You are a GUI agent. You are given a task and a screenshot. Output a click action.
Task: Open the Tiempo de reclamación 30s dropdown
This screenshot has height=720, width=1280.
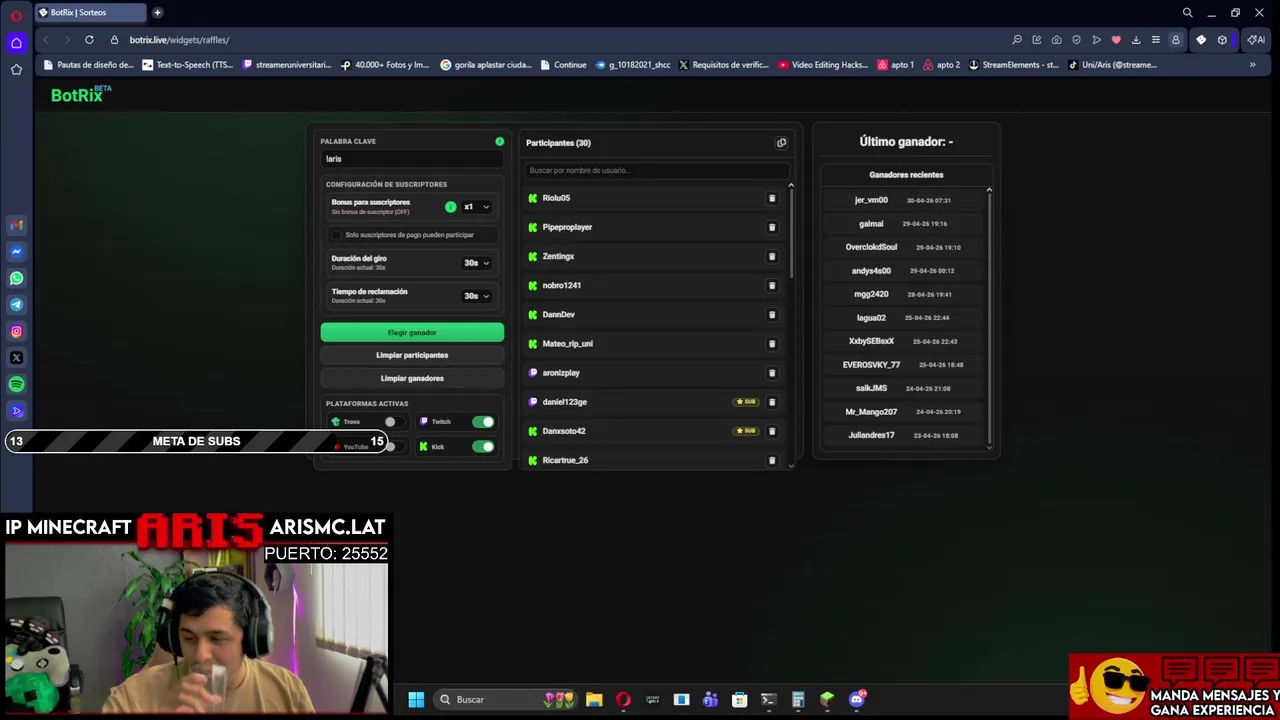[476, 296]
